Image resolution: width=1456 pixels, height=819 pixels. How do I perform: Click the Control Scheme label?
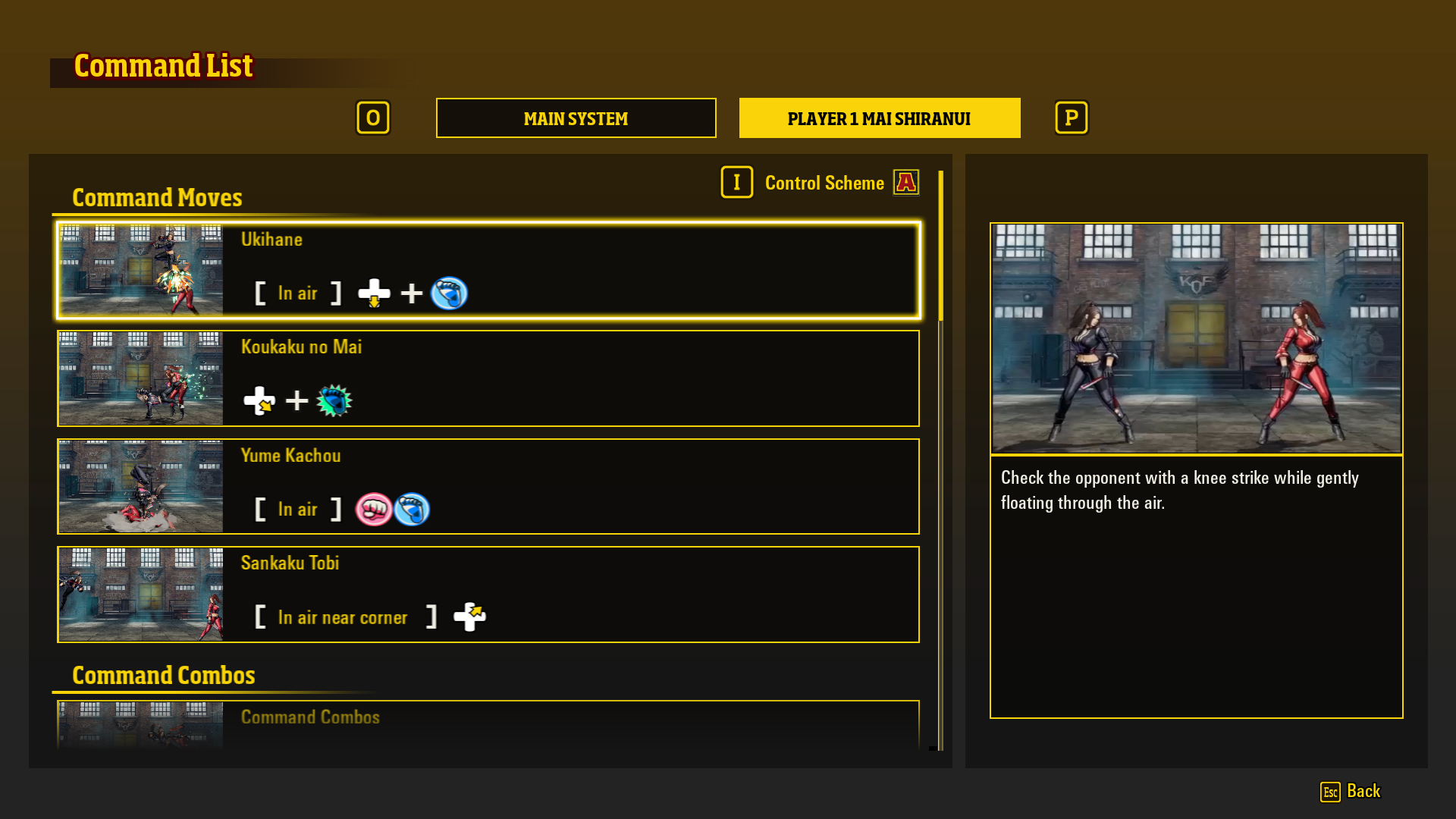click(824, 183)
